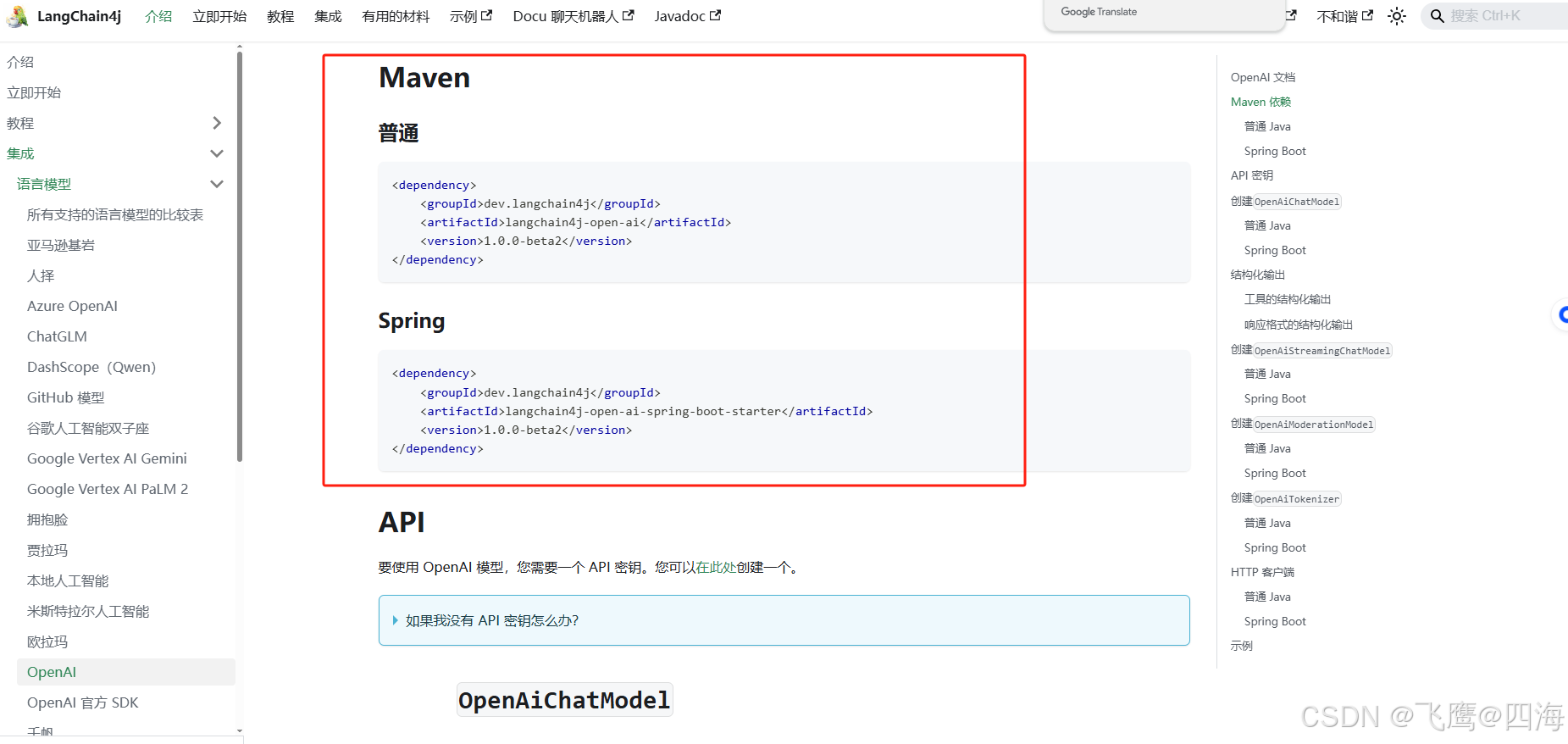Jump to 工具的结构化输出 outline entry
Viewport: 1568px width, 744px height.
click(x=1288, y=299)
